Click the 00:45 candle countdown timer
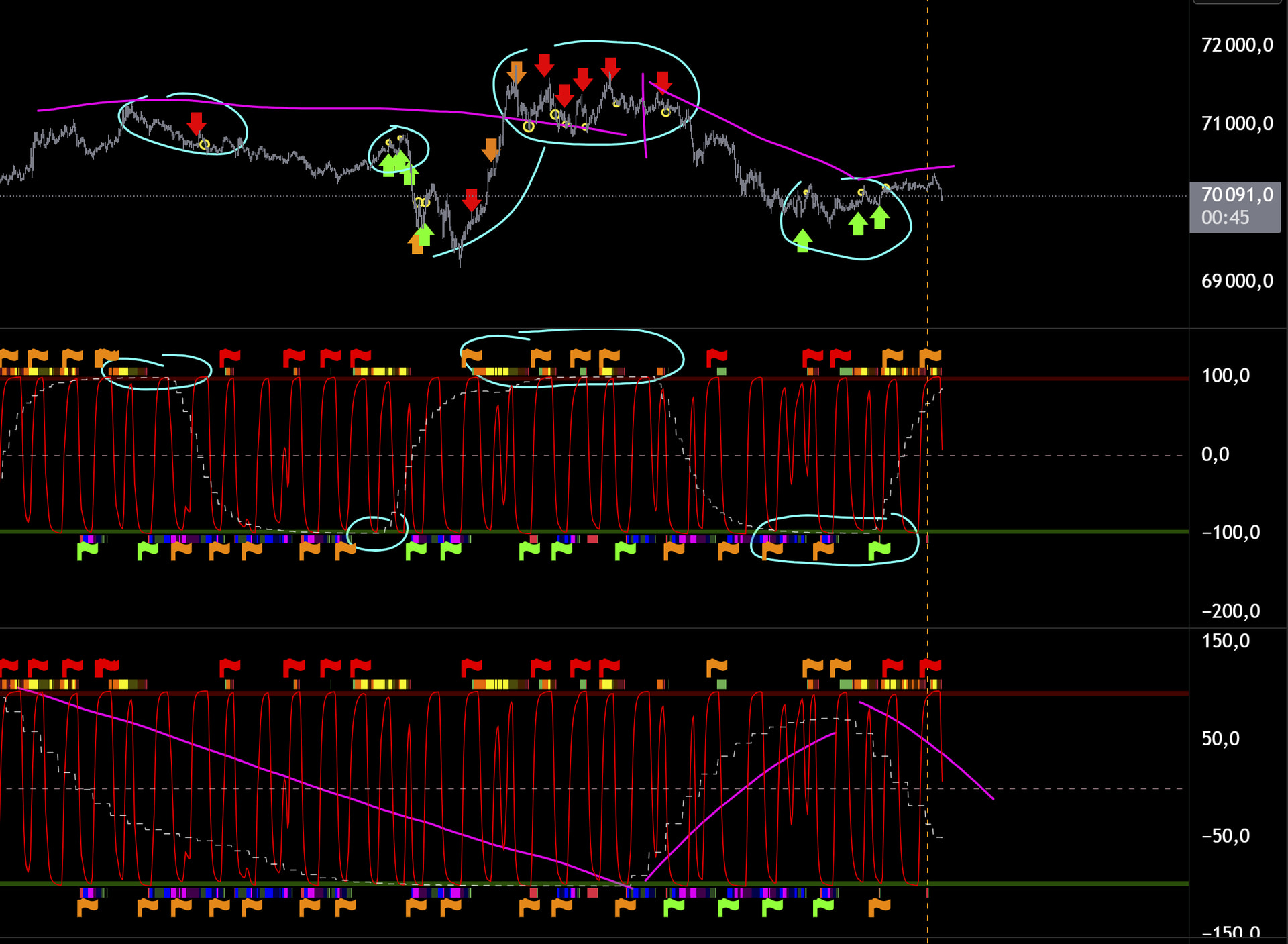Screen dimensions: 1288x944 [1225, 218]
